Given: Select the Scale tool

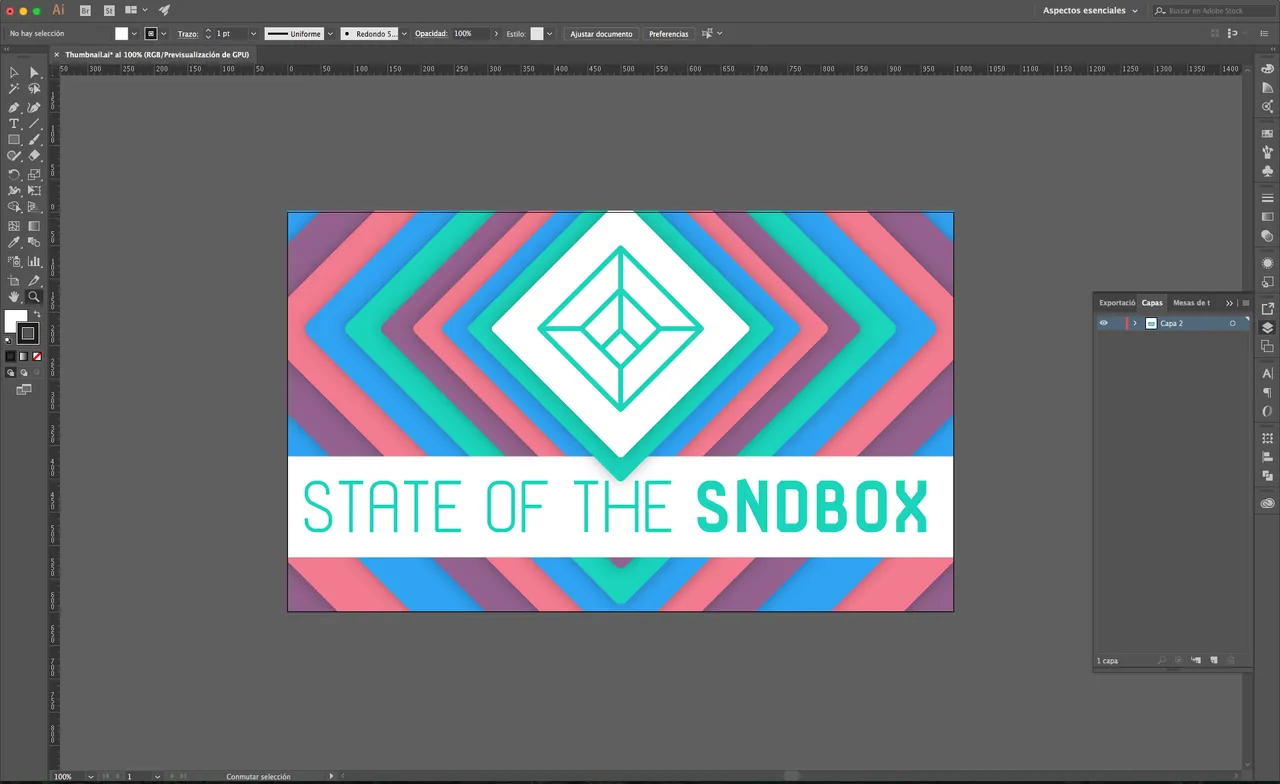Looking at the screenshot, I should [34, 174].
